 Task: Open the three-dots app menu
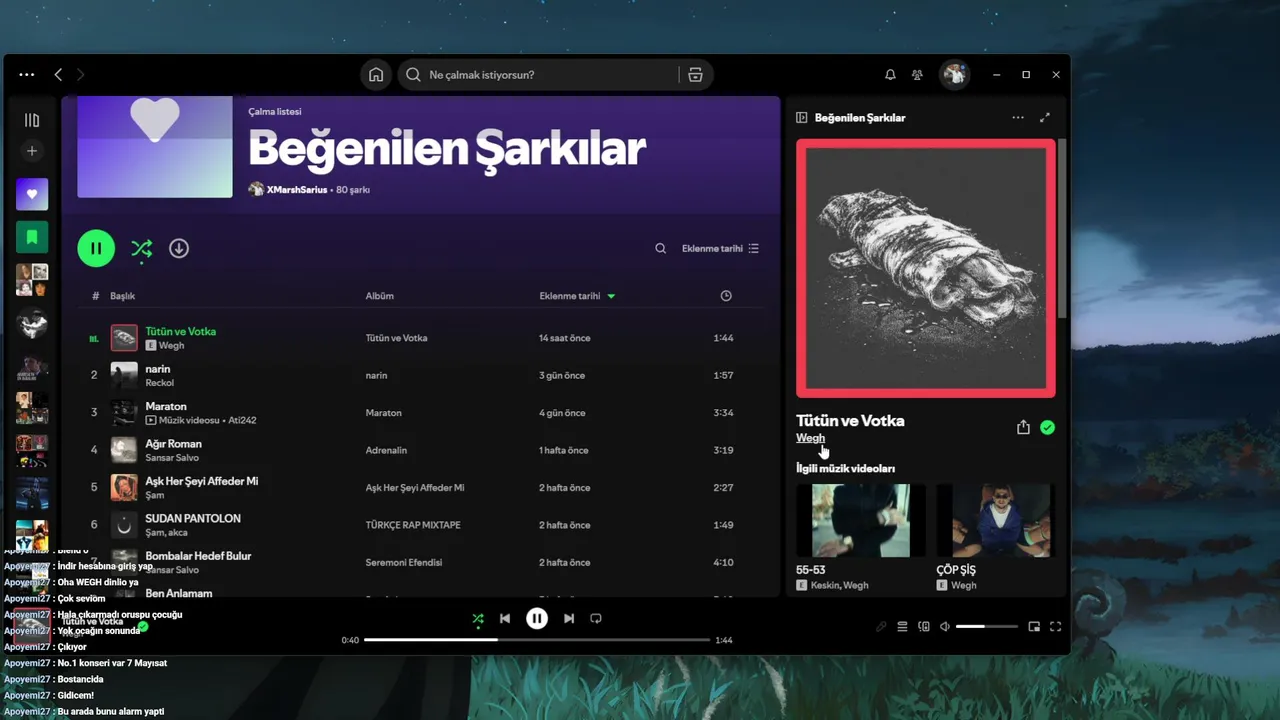27,75
